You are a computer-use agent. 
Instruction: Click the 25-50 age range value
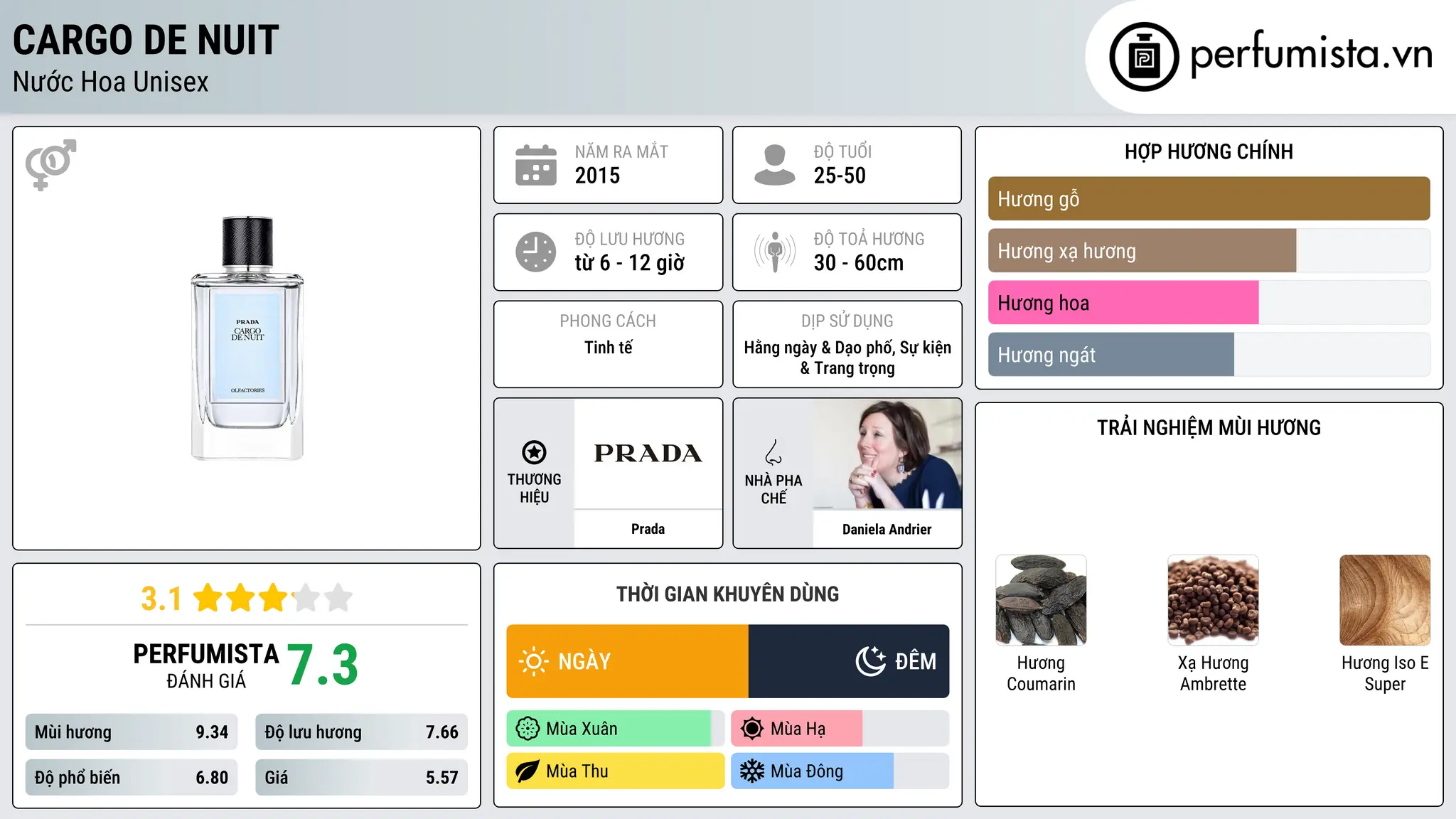pos(840,176)
